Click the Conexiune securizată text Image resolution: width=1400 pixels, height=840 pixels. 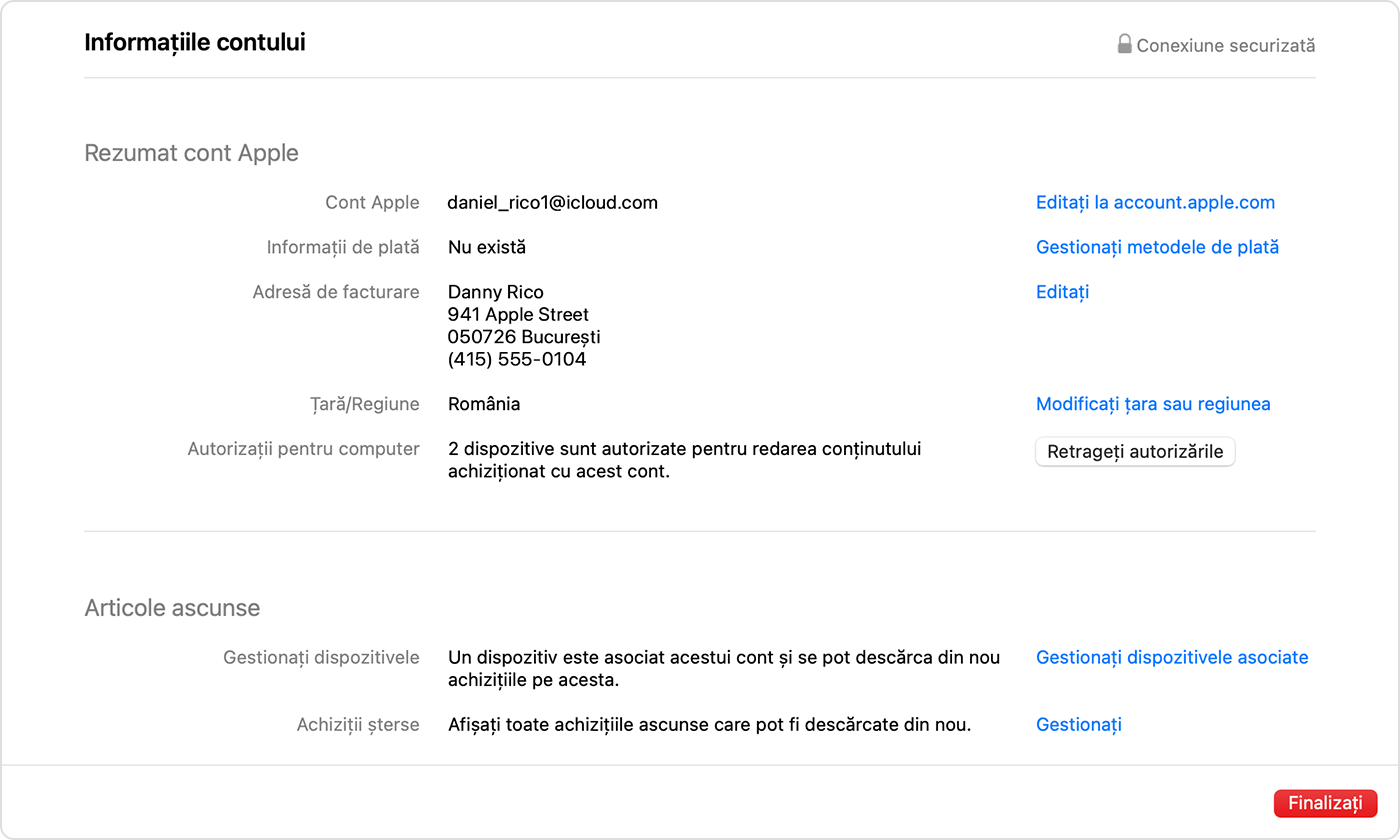[1226, 45]
